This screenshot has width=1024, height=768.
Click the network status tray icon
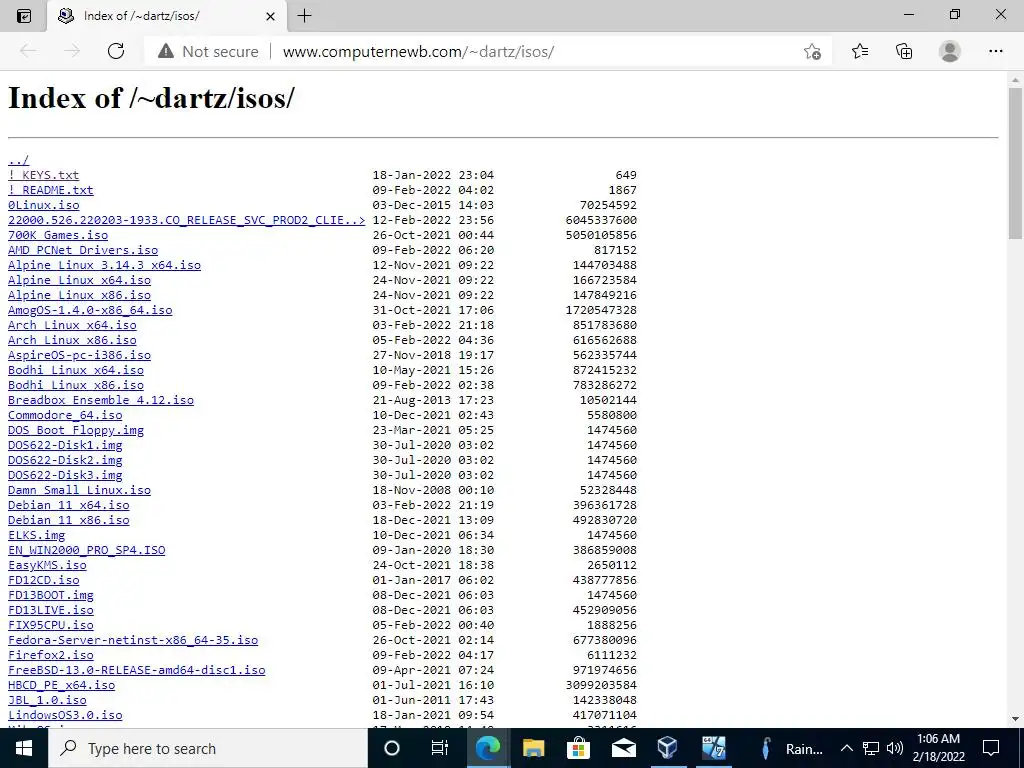(x=871, y=748)
